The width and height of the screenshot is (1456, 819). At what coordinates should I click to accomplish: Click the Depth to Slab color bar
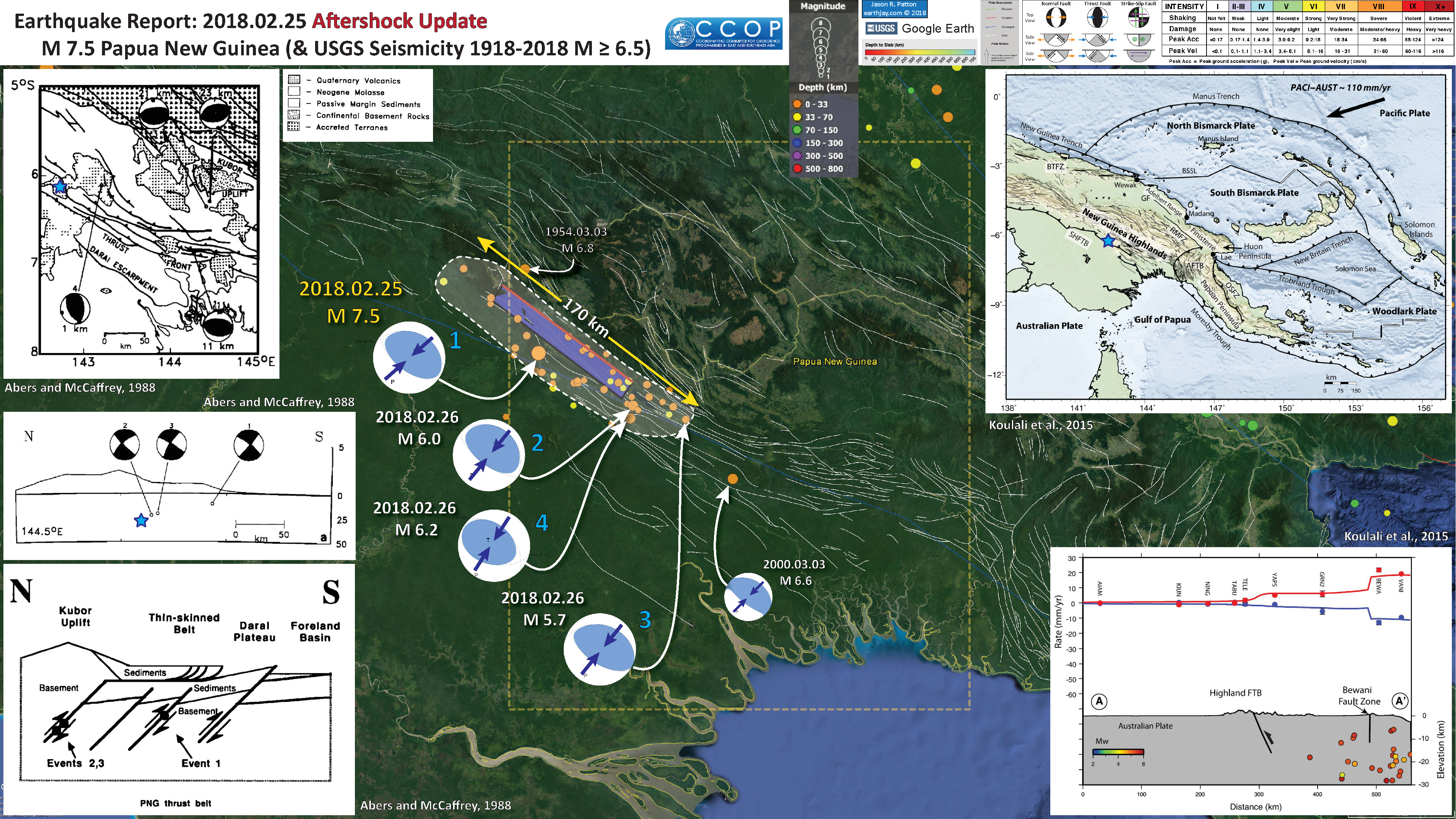[x=919, y=53]
